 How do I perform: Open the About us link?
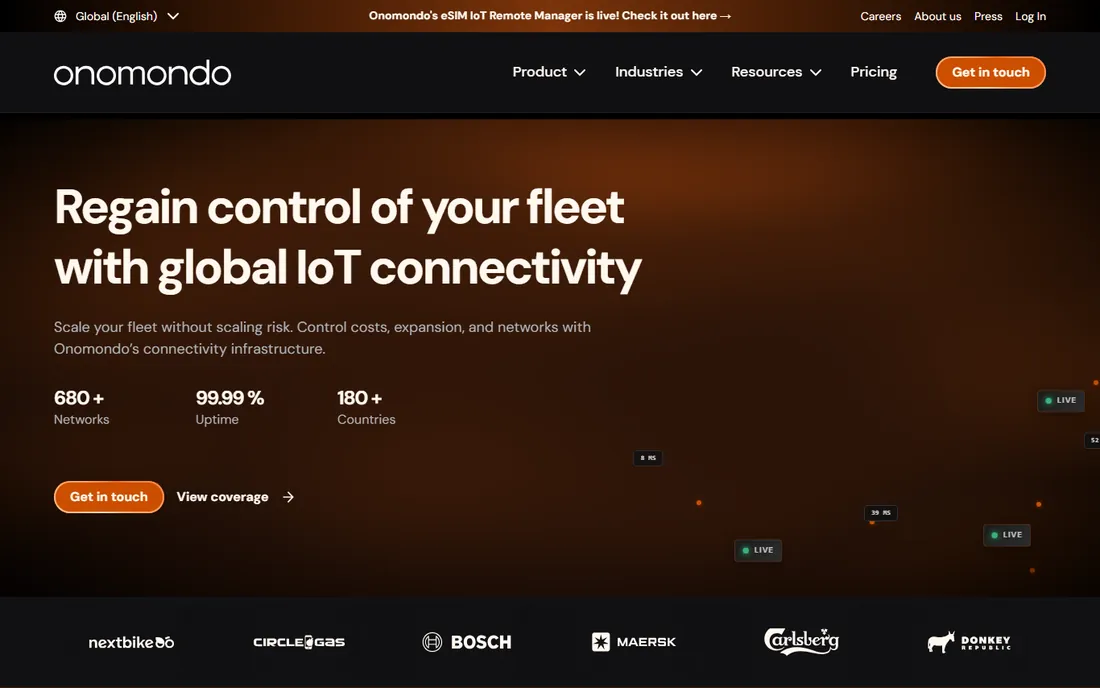937,16
